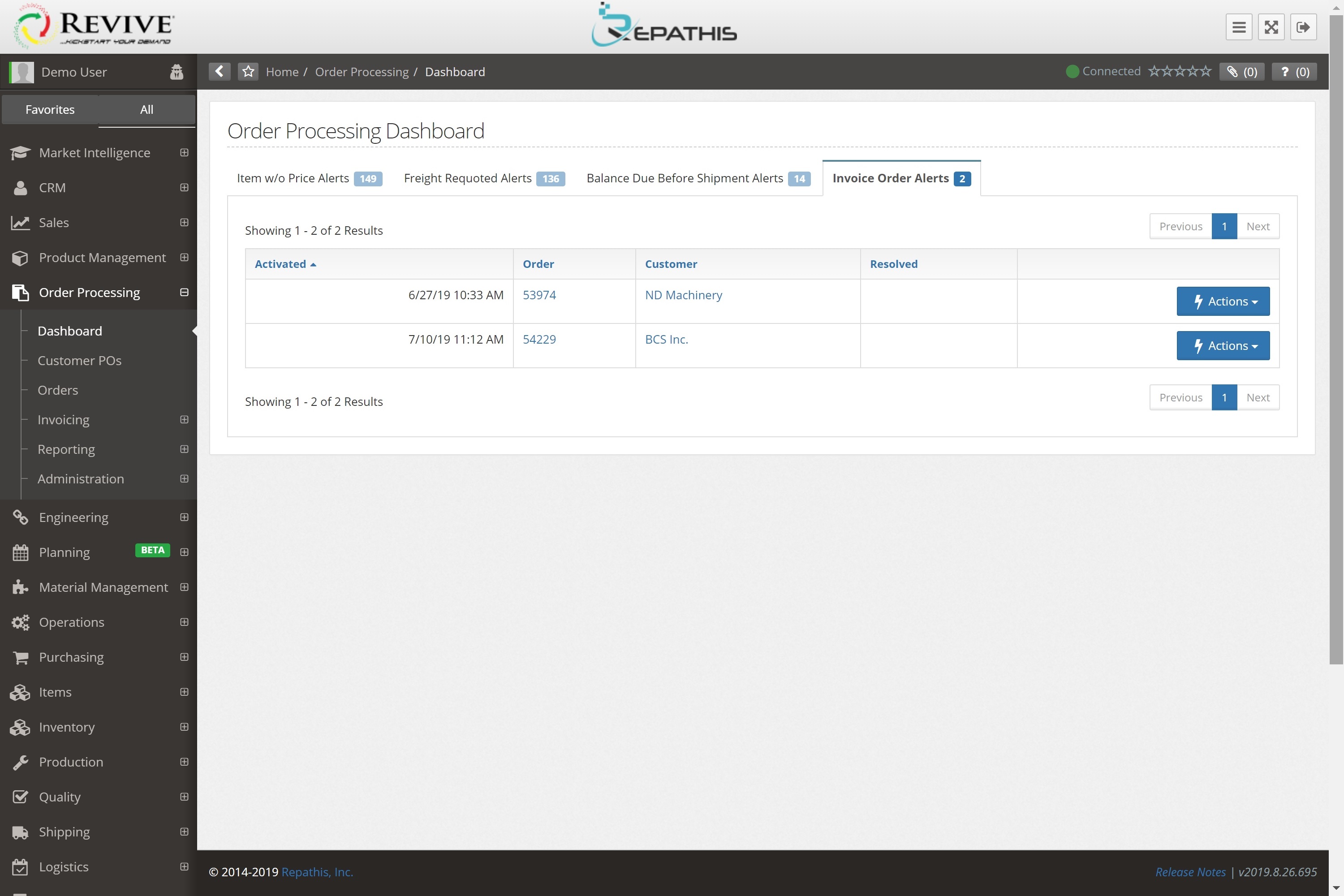
Task: Switch to Item w/o Price Alerts tab
Action: coord(309,178)
